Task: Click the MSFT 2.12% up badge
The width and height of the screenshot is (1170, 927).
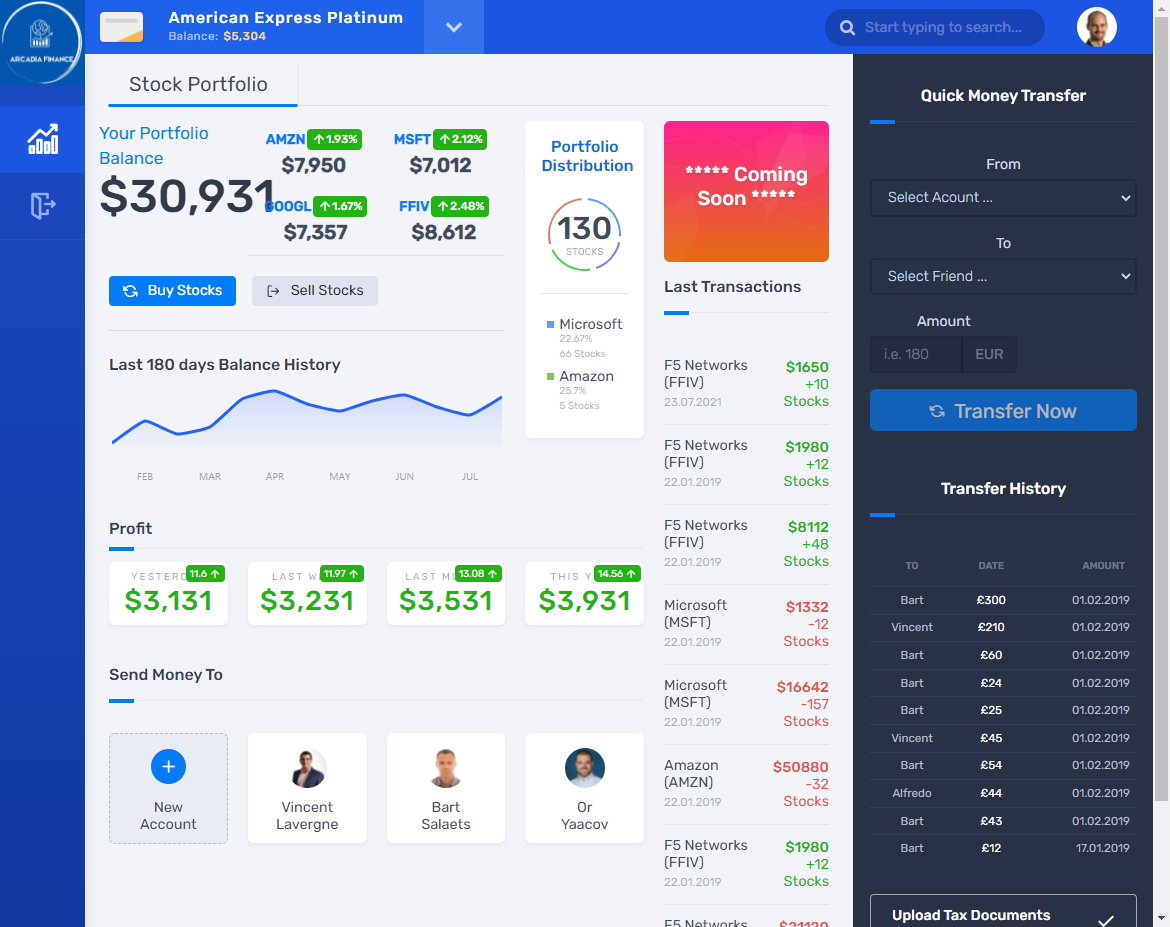Action: point(460,139)
